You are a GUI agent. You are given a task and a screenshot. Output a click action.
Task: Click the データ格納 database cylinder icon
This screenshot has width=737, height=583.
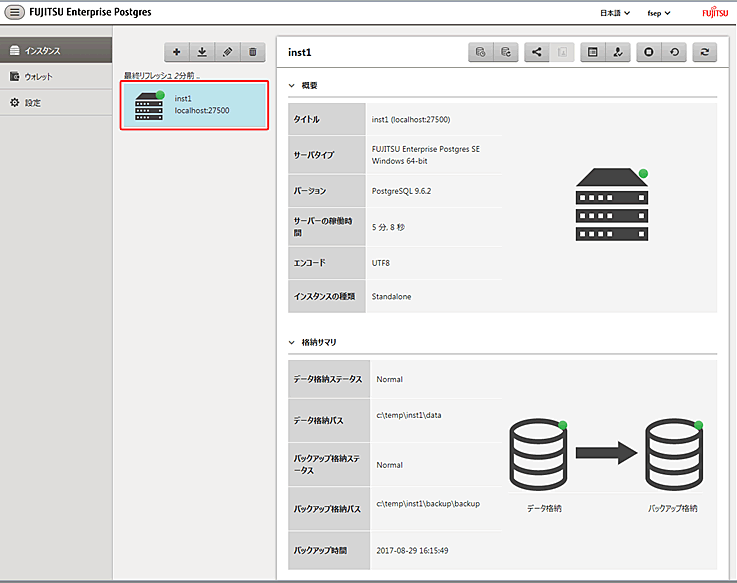(538, 454)
